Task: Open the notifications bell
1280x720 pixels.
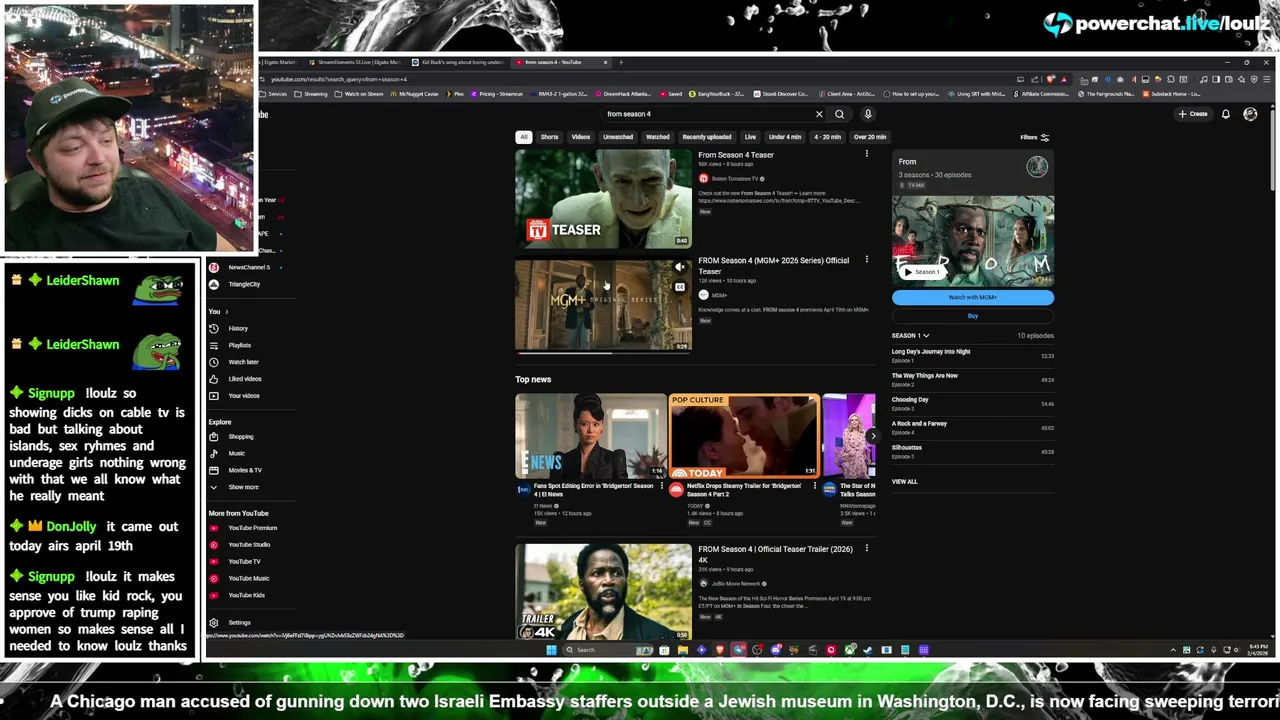Action: click(x=1226, y=114)
